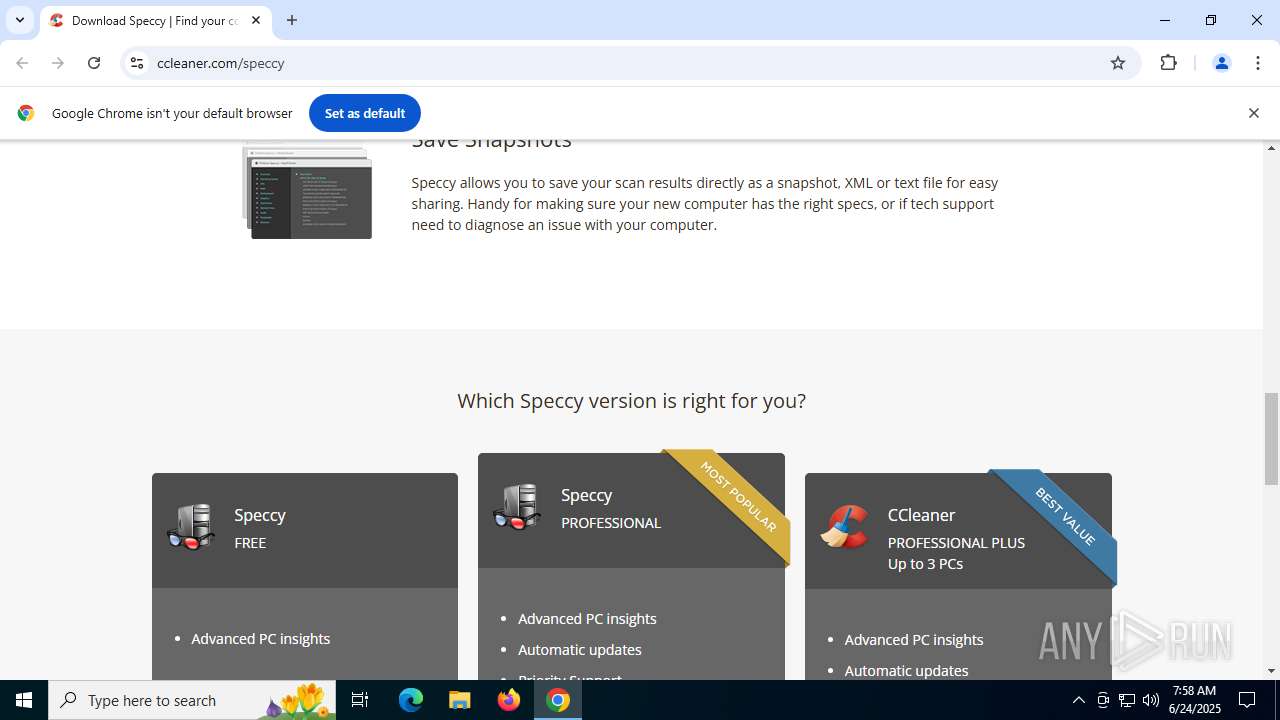Click the Speccy PROFESSIONAL product icon
The height and width of the screenshot is (720, 1280).
(x=517, y=507)
